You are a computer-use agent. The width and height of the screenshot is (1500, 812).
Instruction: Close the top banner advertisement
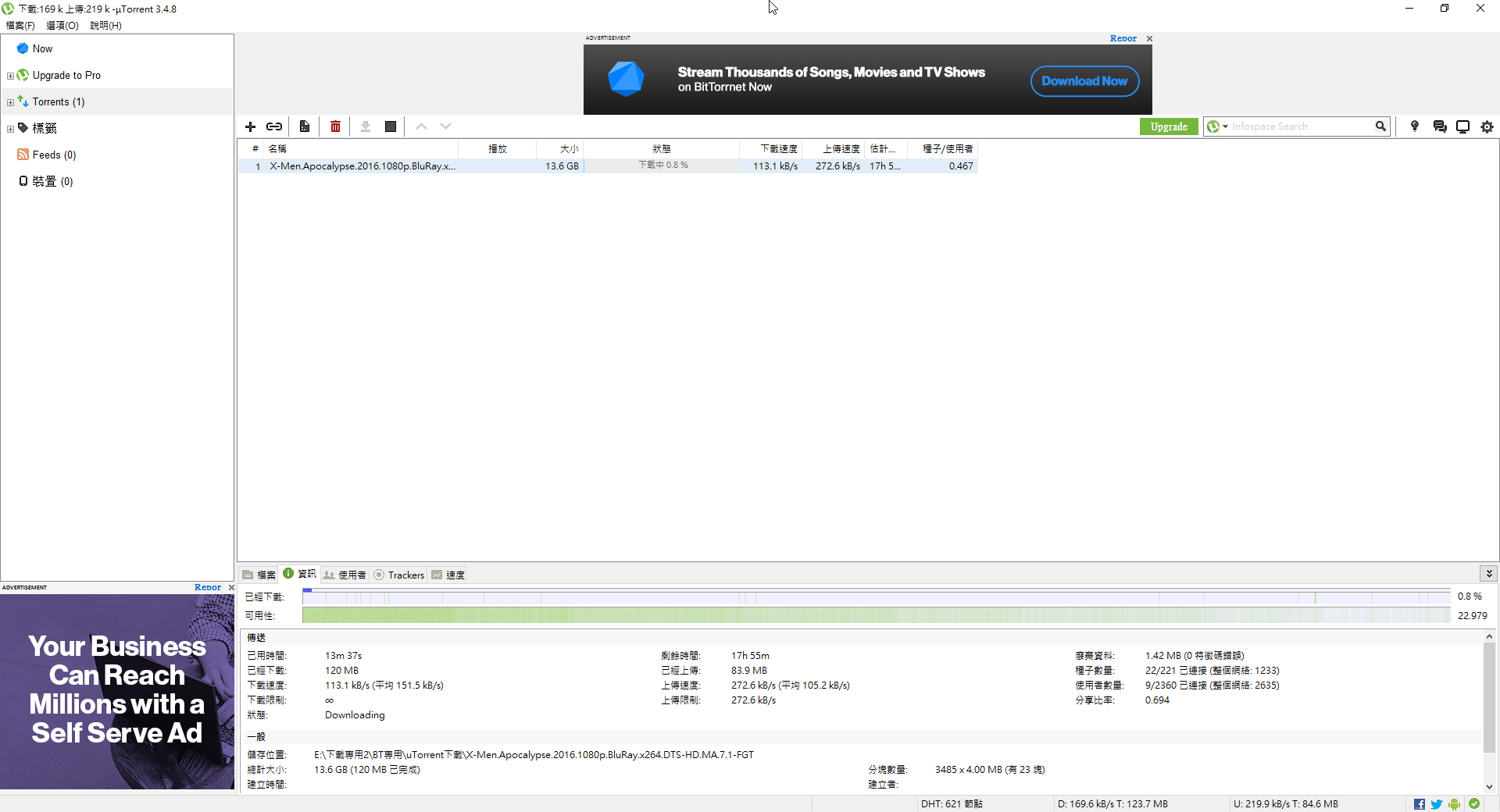click(1149, 38)
